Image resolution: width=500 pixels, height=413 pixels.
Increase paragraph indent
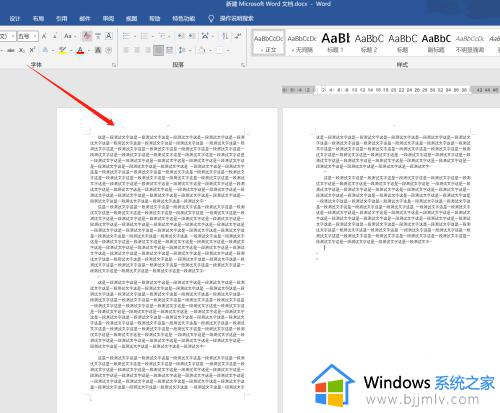(192, 36)
